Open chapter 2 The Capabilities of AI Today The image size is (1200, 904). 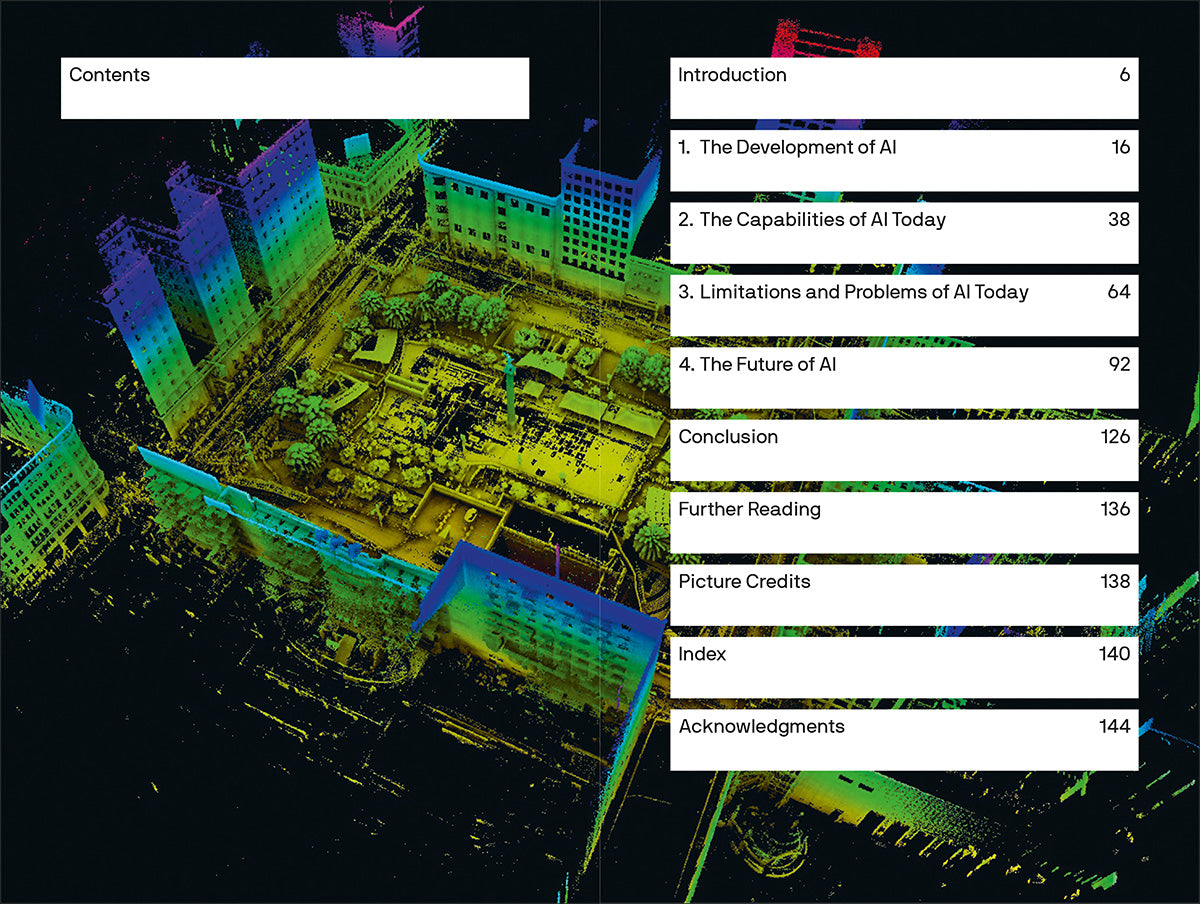(x=811, y=220)
